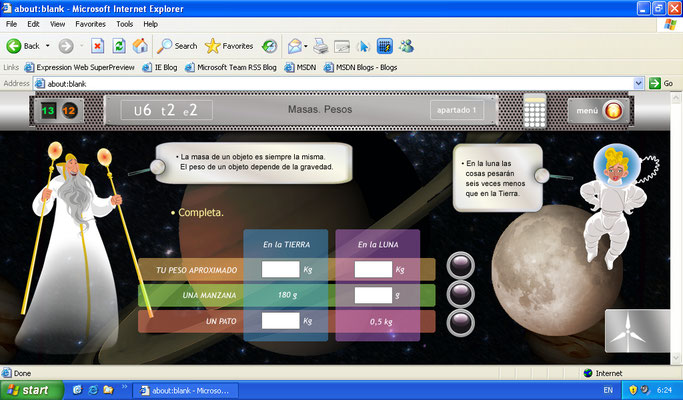
Task: Open Internet Explorer quick launch icon
Action: pos(93,390)
